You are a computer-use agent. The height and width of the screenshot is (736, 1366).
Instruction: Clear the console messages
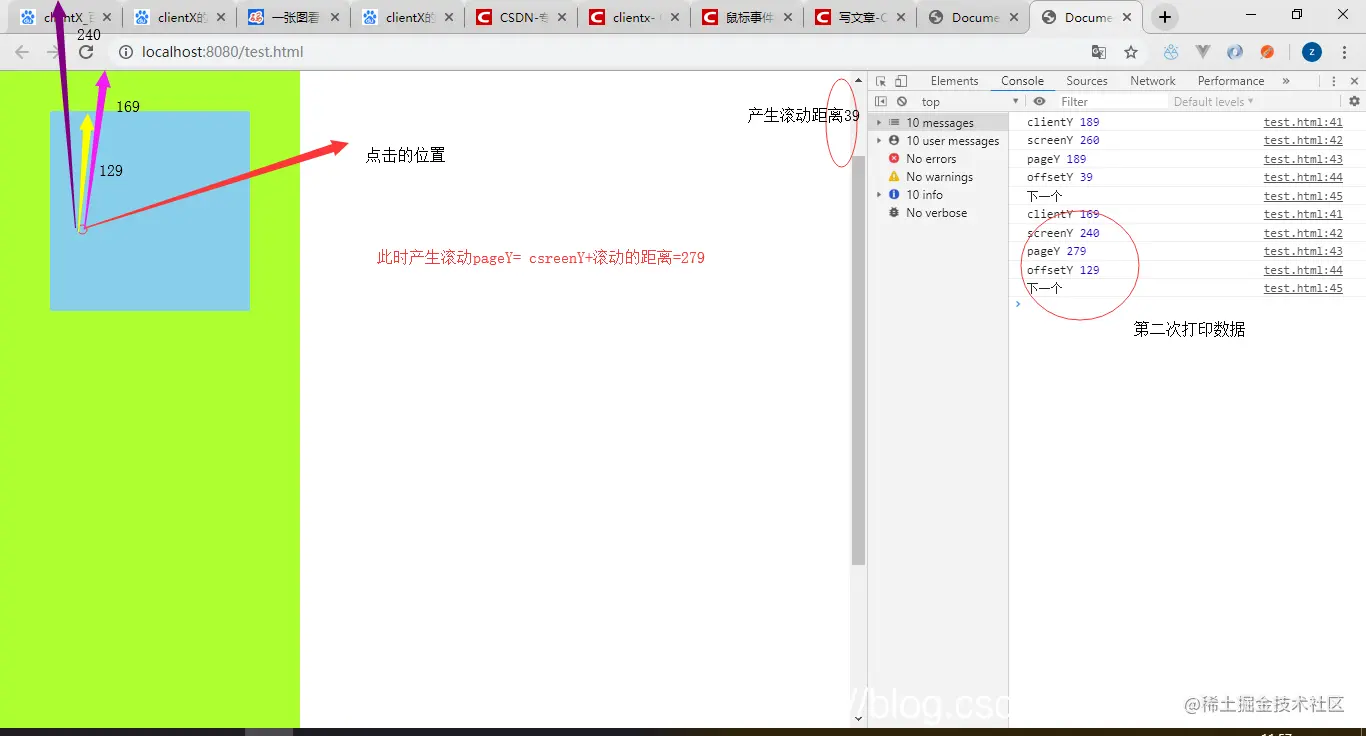point(902,101)
